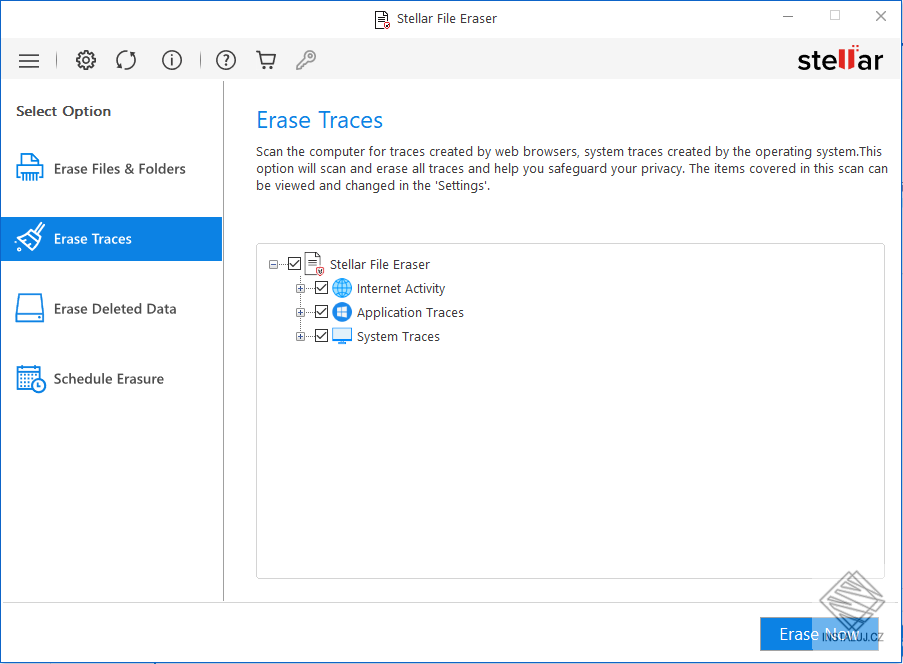Viewport: 903px width, 664px height.
Task: Collapse the Stellar File Eraser tree node
Action: (273, 264)
